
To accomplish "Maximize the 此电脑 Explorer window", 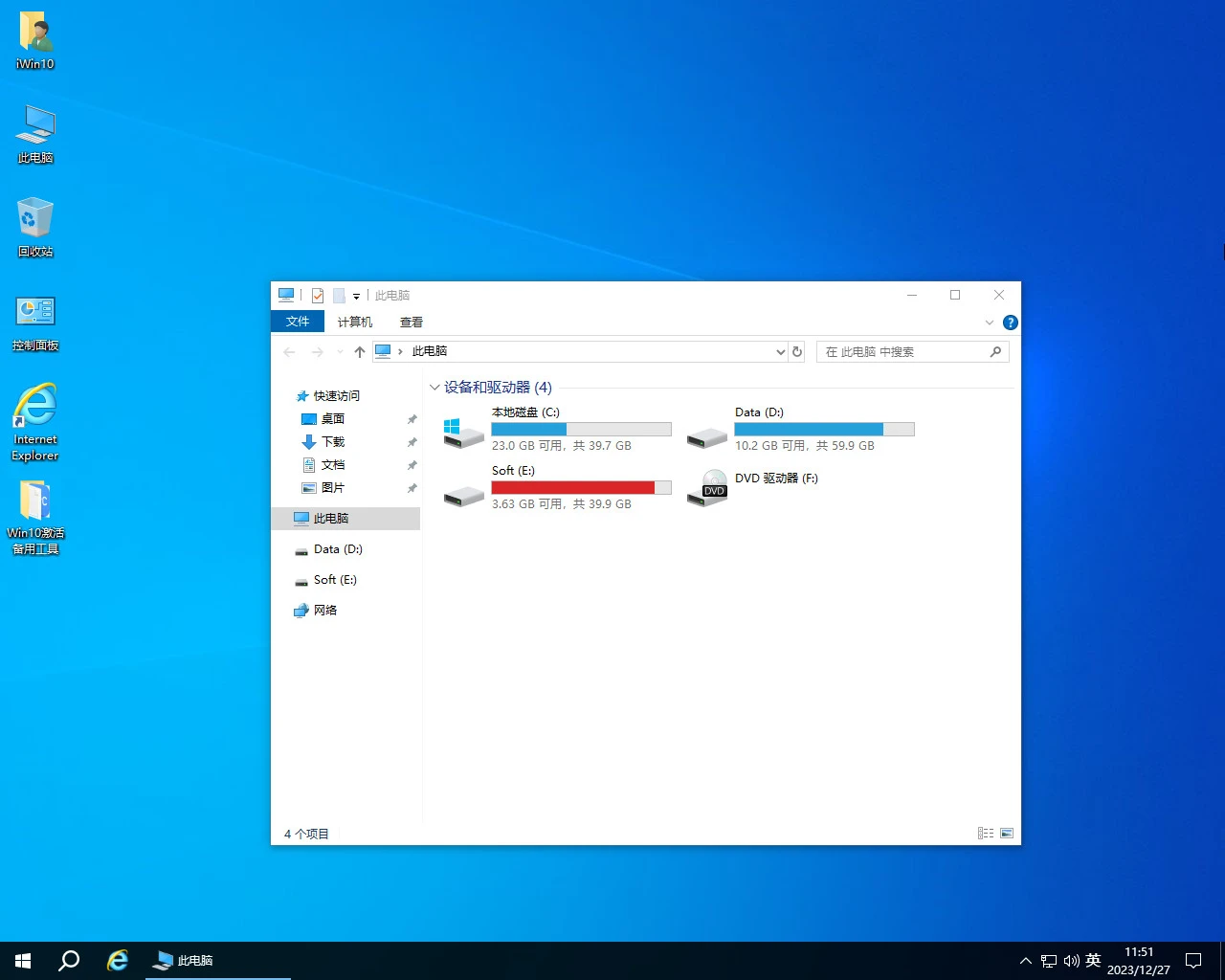I will [x=955, y=295].
